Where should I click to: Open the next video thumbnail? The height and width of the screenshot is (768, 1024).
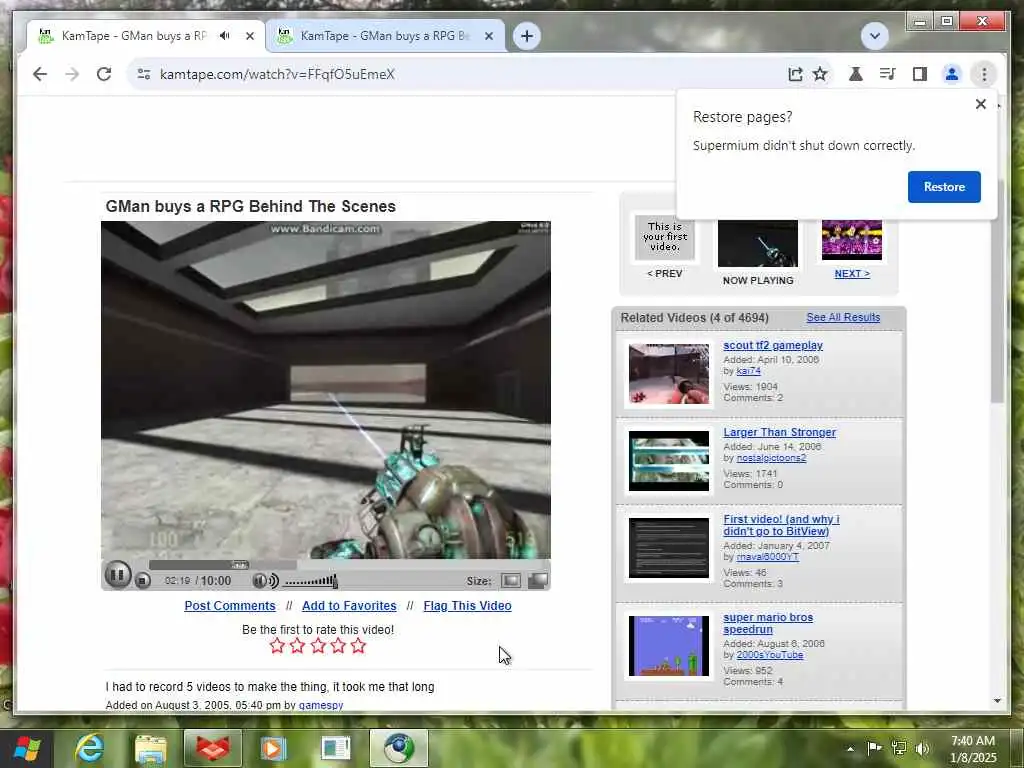(852, 240)
